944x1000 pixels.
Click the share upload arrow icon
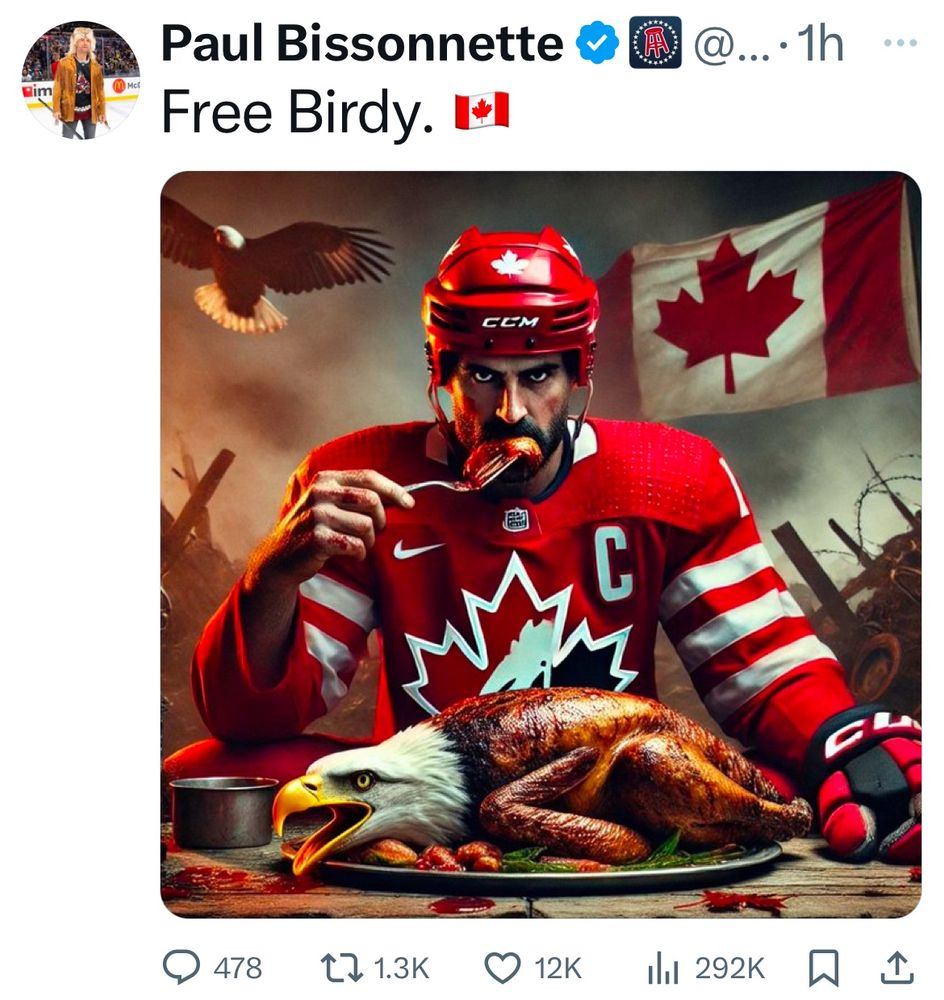click(897, 966)
